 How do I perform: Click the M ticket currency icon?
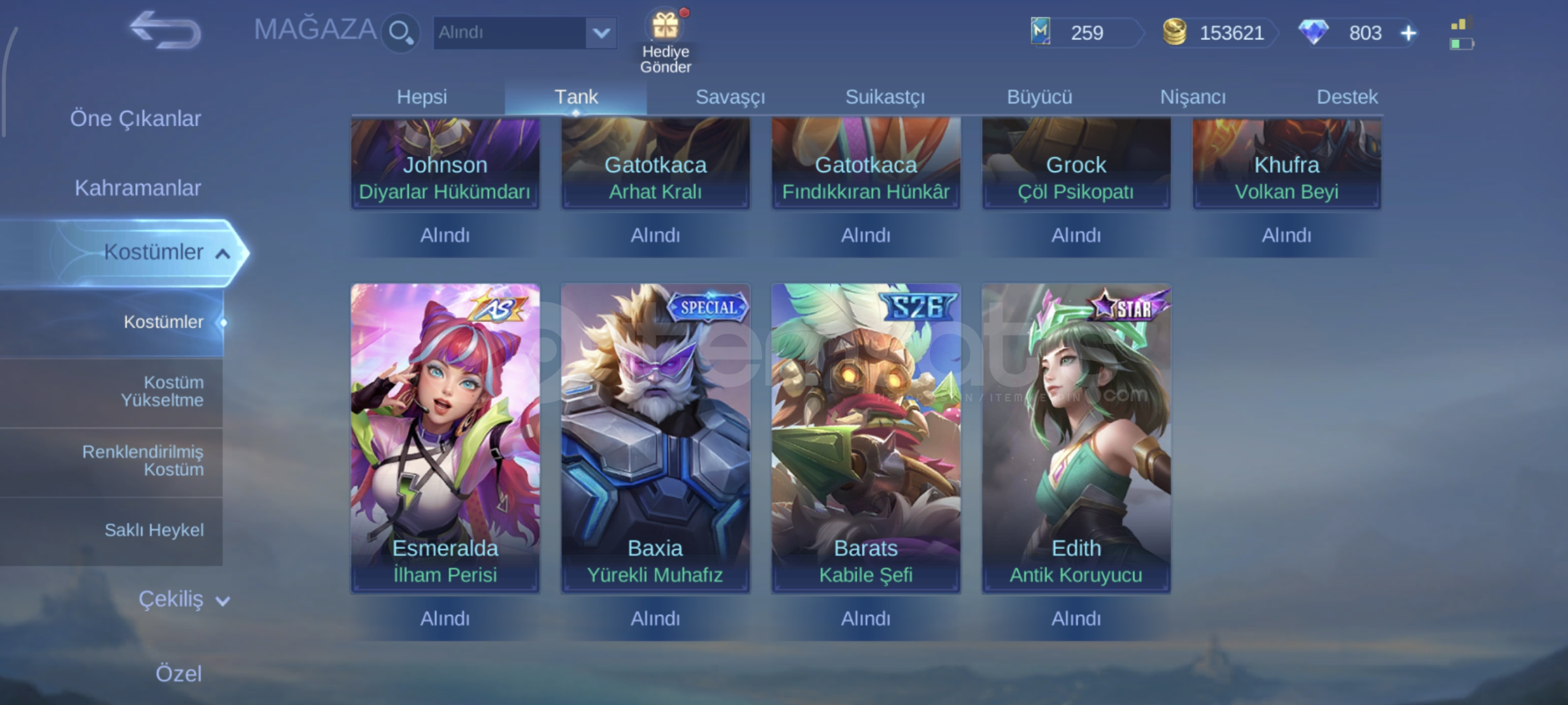click(1040, 31)
